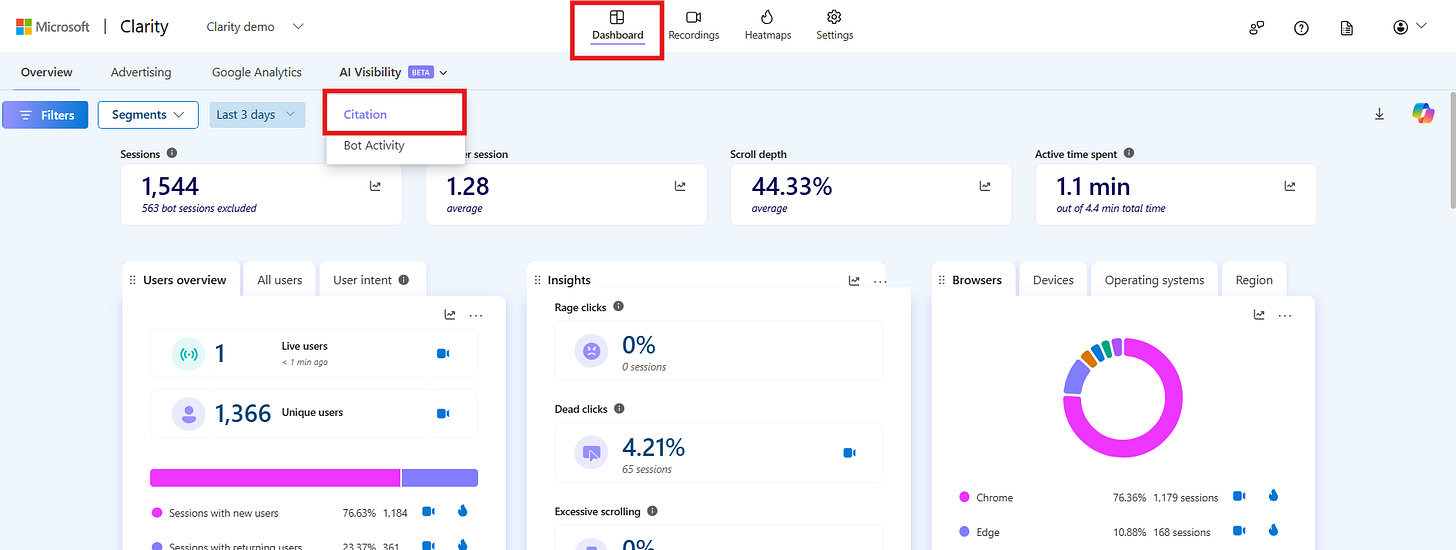The image size is (1456, 550).
Task: View info about Sessions metric
Action: 172,154
